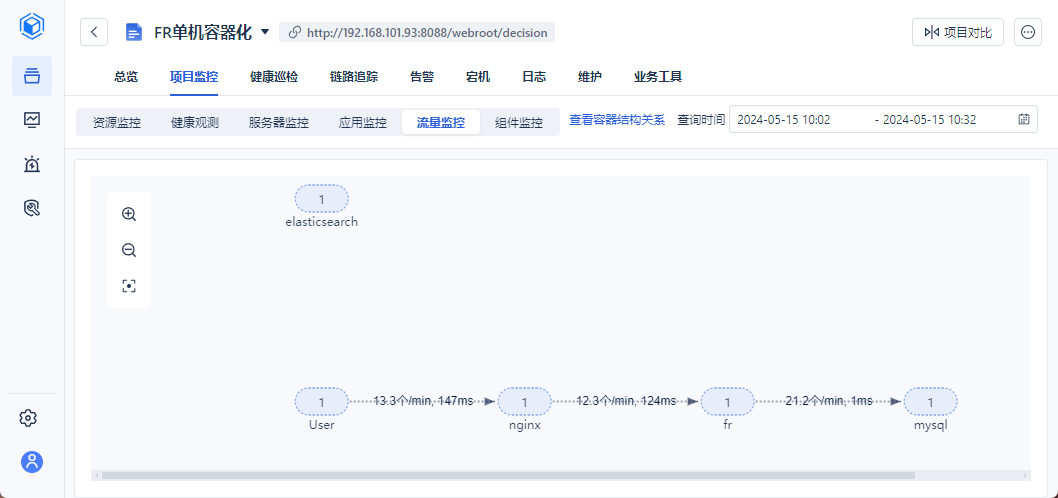Select 服务器监控 sub-tab
The height and width of the screenshot is (498, 1058).
click(x=279, y=122)
